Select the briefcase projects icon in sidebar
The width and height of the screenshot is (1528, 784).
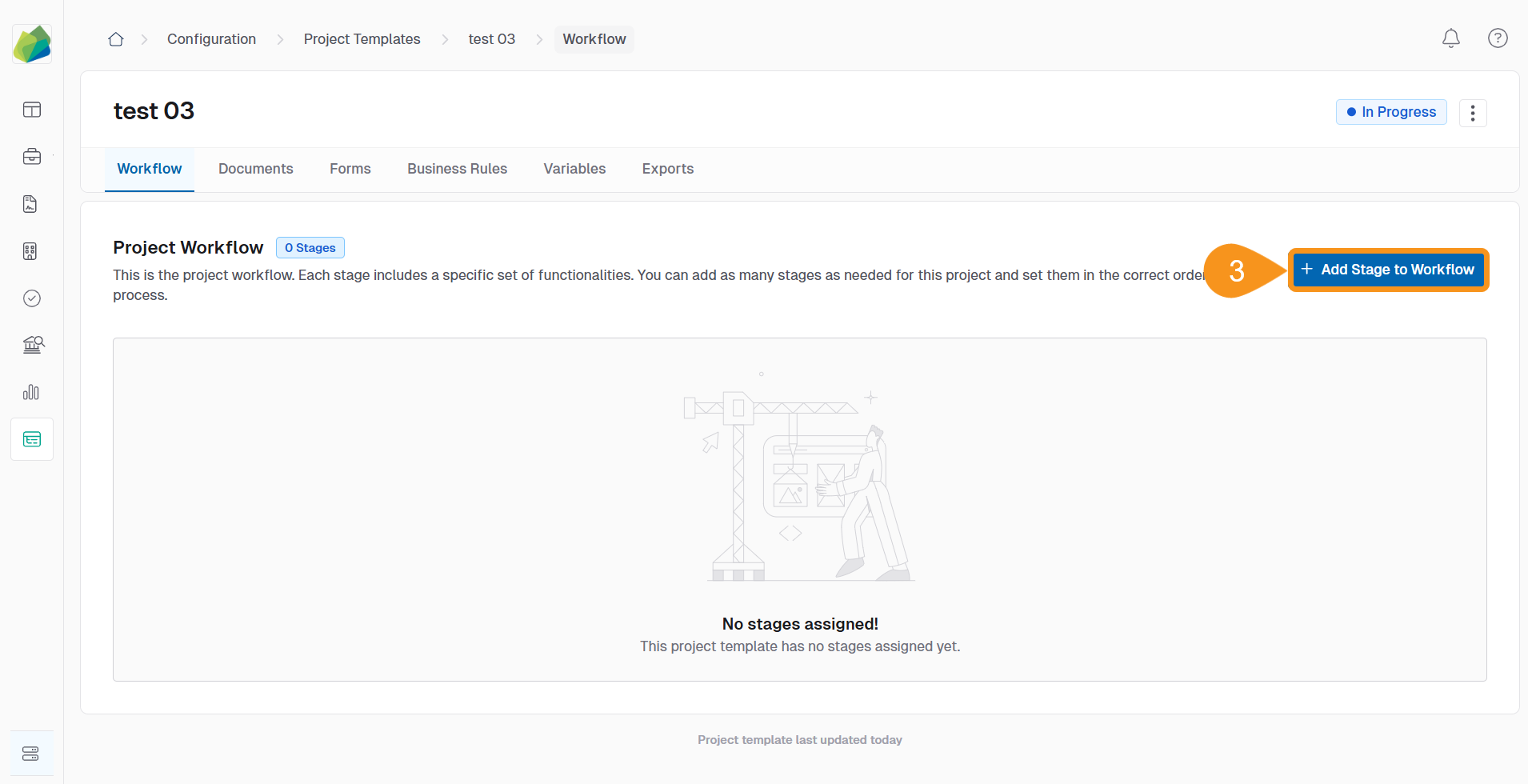tap(31, 157)
